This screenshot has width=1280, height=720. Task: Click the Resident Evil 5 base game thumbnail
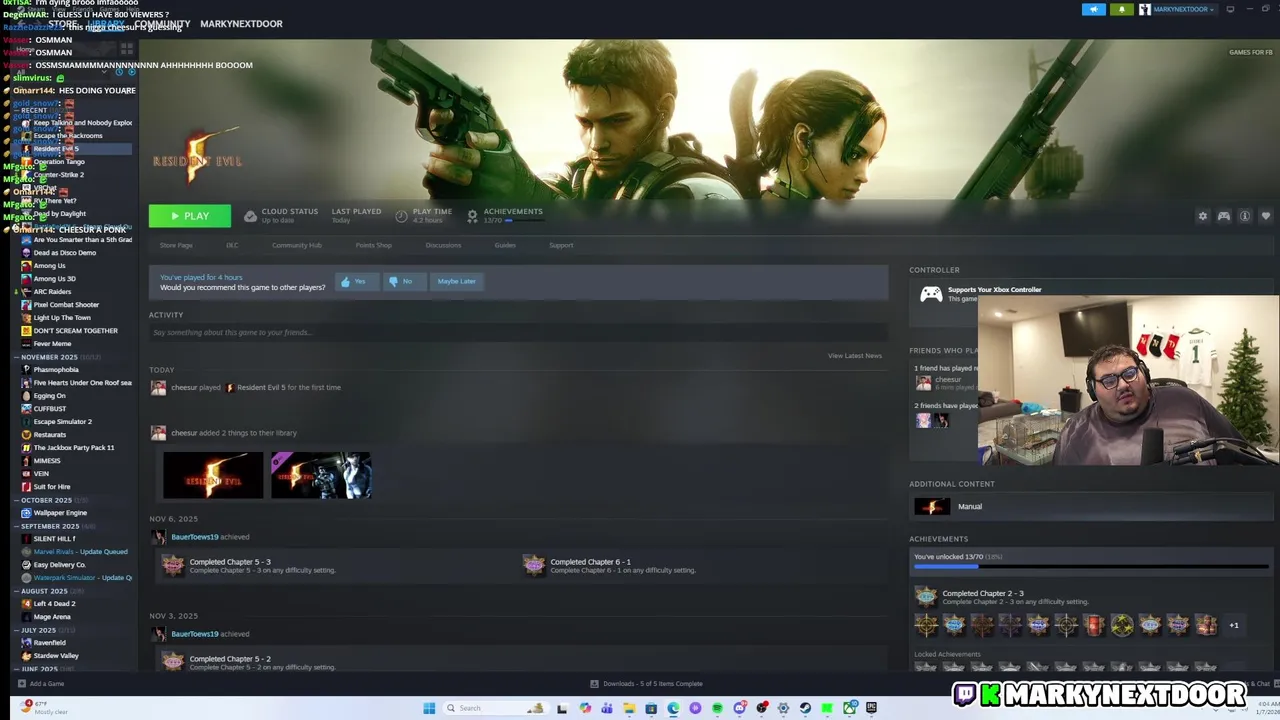(213, 475)
